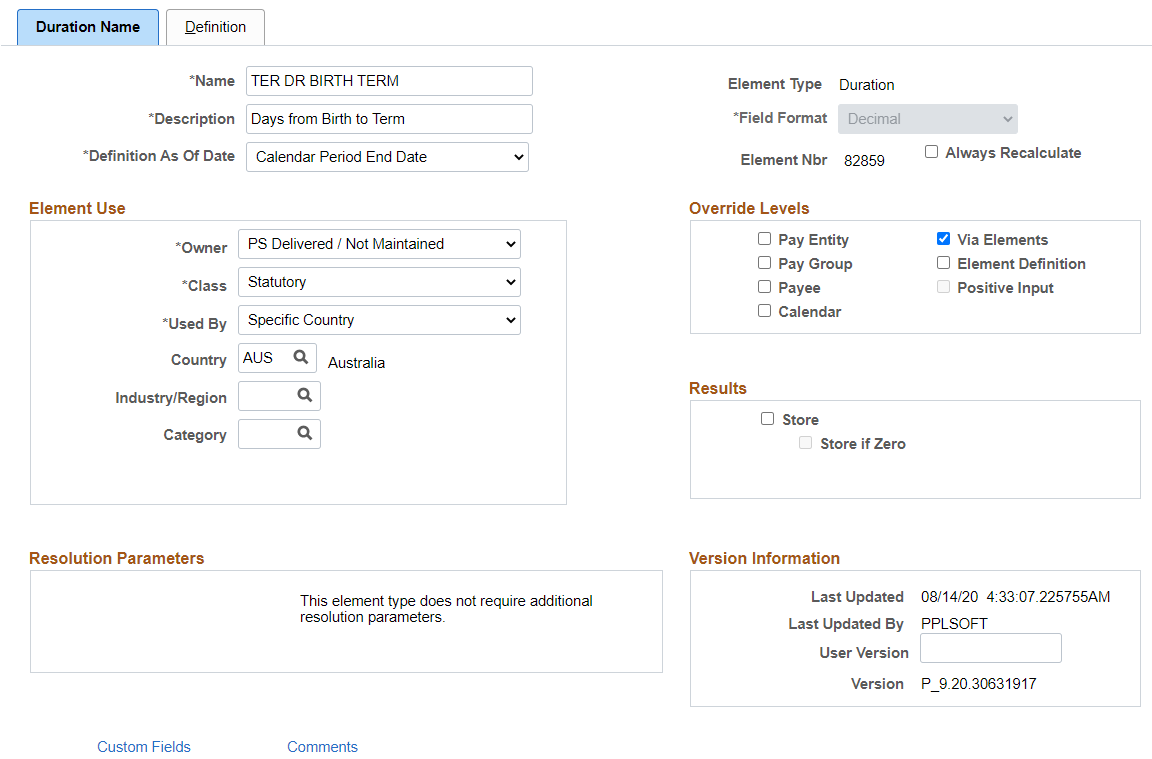Expand the Definition As Of Date dropdown
Screen dimensions: 1152x759
[x=387, y=157]
